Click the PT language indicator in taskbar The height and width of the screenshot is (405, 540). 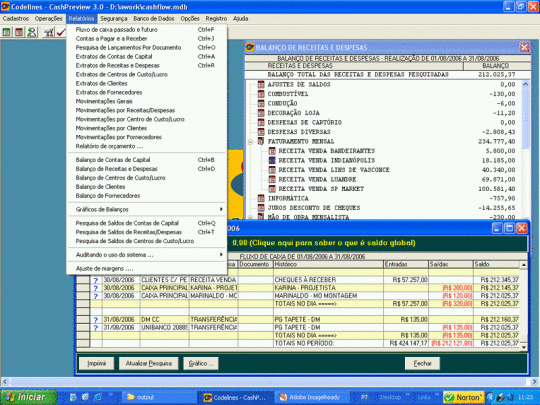point(364,397)
